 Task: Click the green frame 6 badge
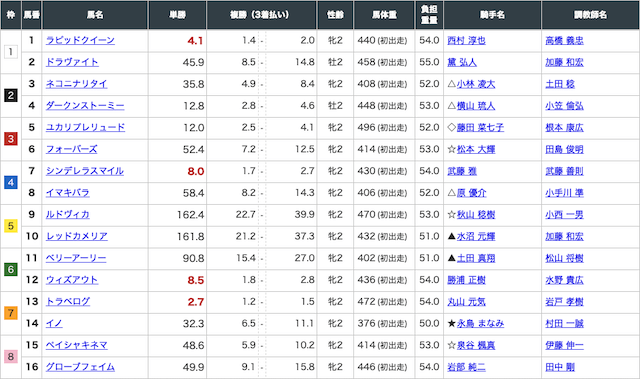click(11, 269)
